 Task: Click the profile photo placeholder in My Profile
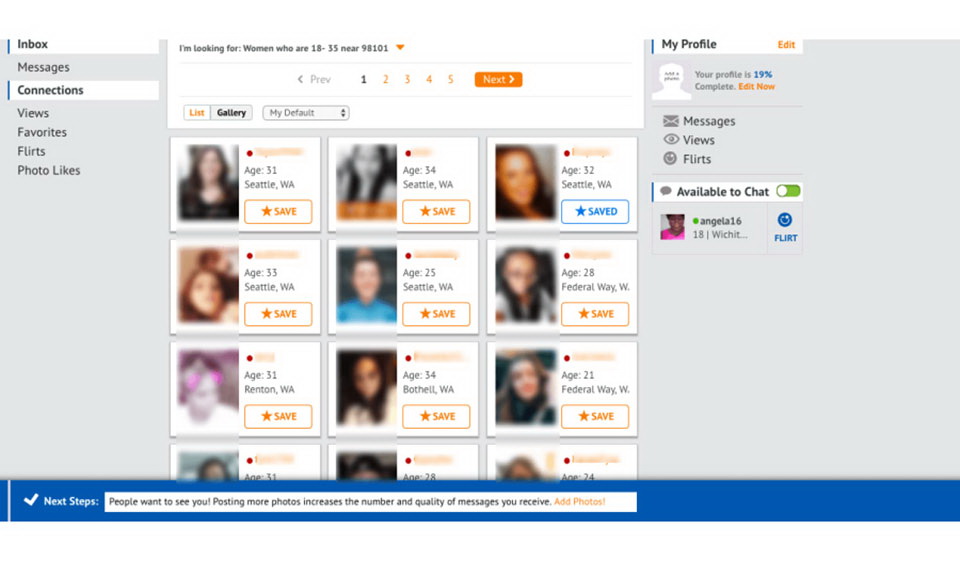pyautogui.click(x=671, y=81)
